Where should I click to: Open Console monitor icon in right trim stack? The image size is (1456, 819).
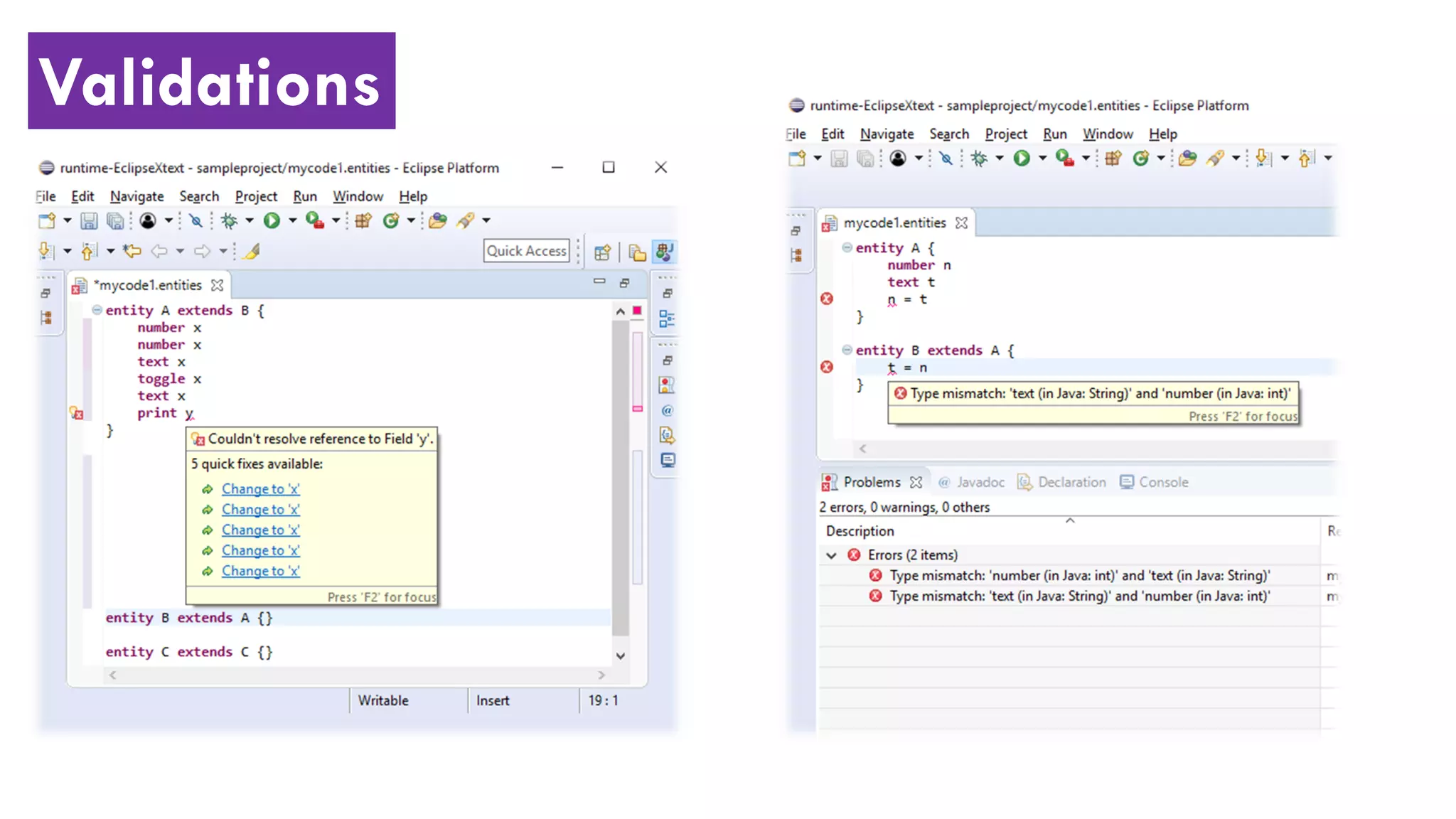coord(668,460)
